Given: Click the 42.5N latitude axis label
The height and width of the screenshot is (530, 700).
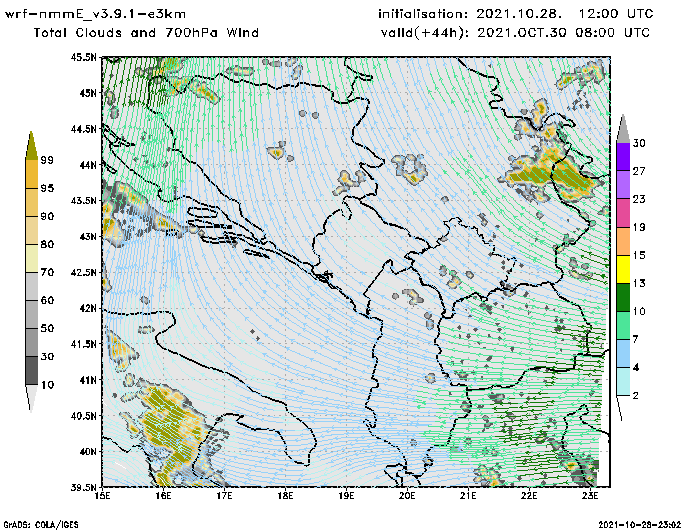Looking at the screenshot, I should click(x=83, y=272).
